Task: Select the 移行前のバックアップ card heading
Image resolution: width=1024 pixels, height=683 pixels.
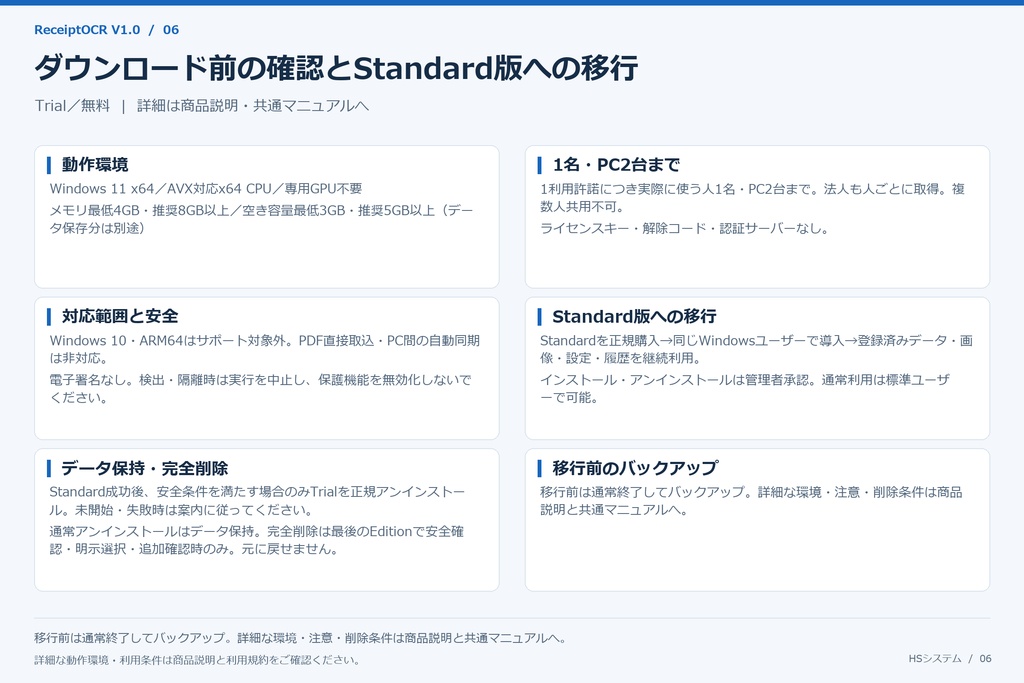Action: [x=635, y=468]
